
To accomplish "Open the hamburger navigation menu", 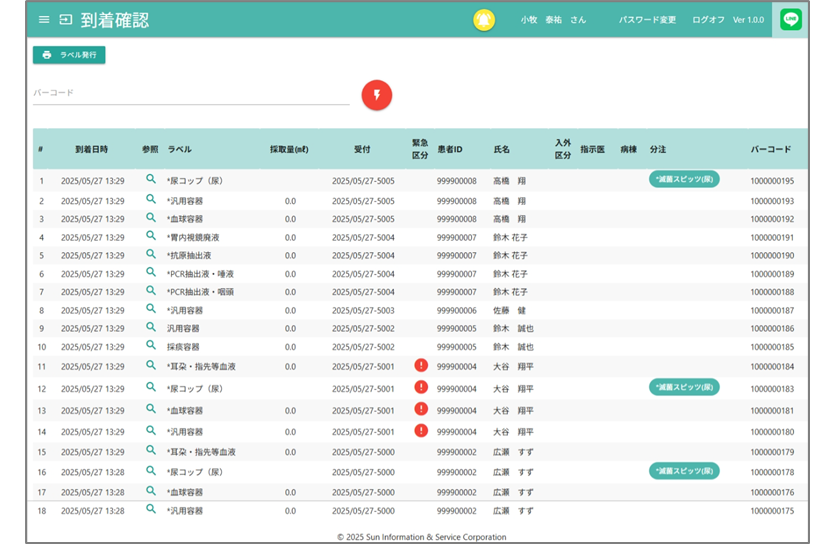I will pos(43,20).
